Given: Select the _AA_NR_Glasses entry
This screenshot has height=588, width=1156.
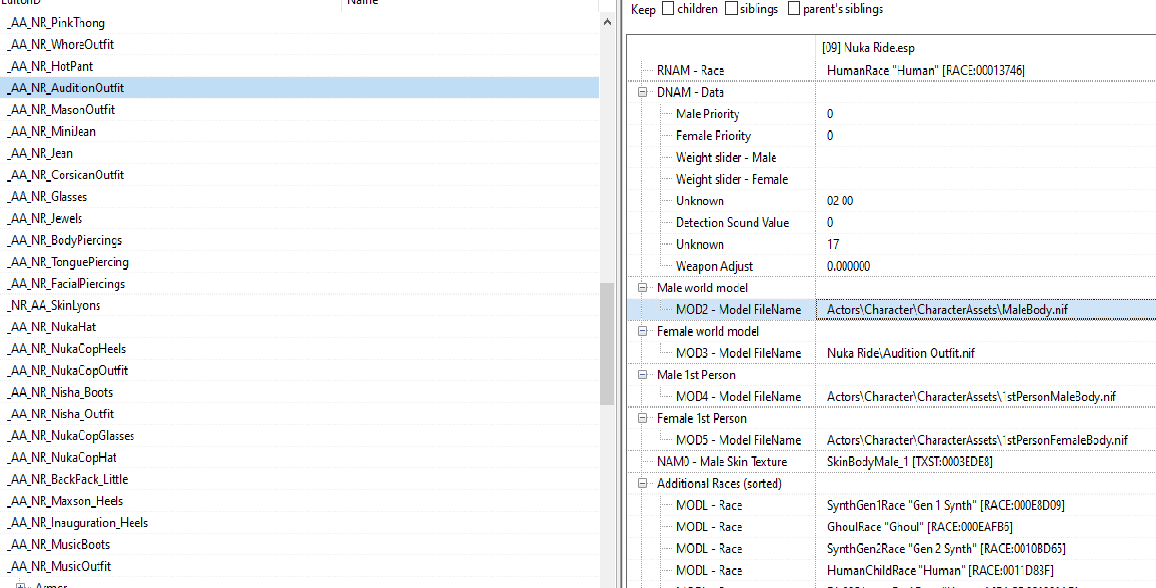Looking at the screenshot, I should [x=47, y=197].
